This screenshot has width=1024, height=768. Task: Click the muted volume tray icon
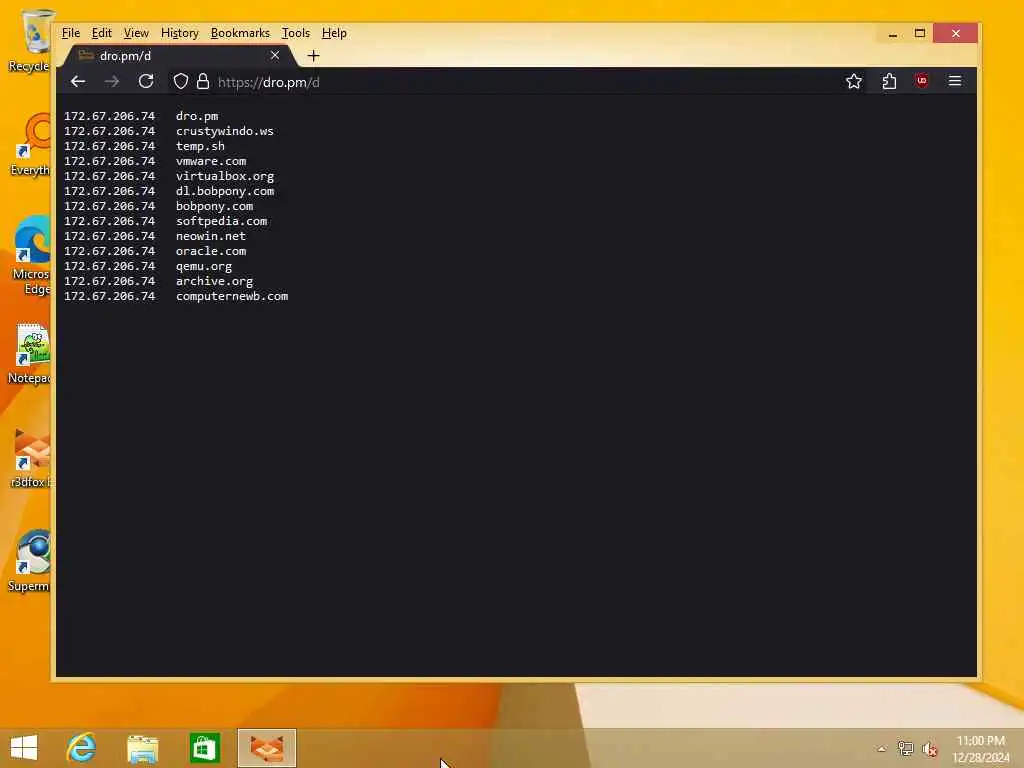929,749
